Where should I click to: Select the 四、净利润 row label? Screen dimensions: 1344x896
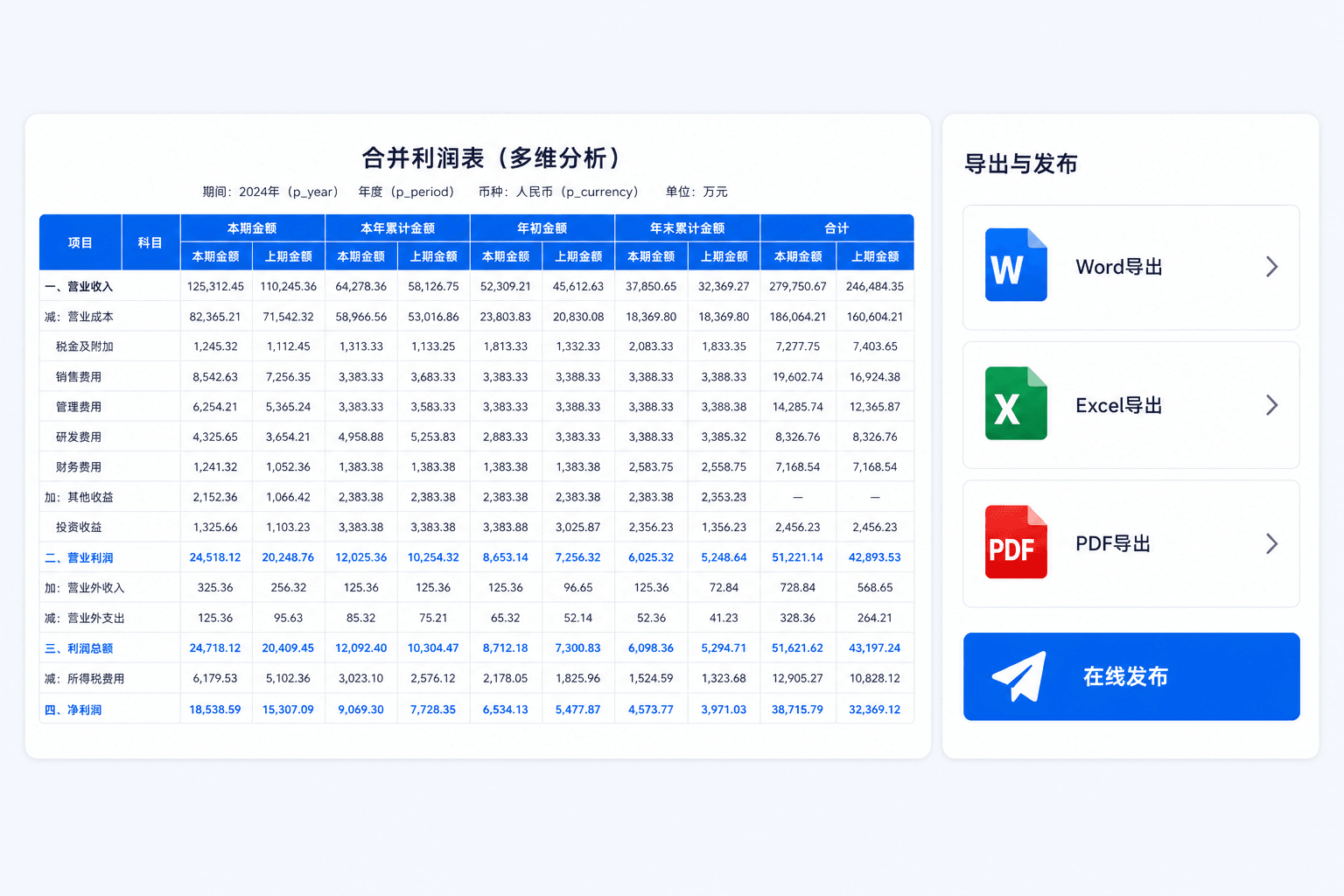[x=73, y=710]
